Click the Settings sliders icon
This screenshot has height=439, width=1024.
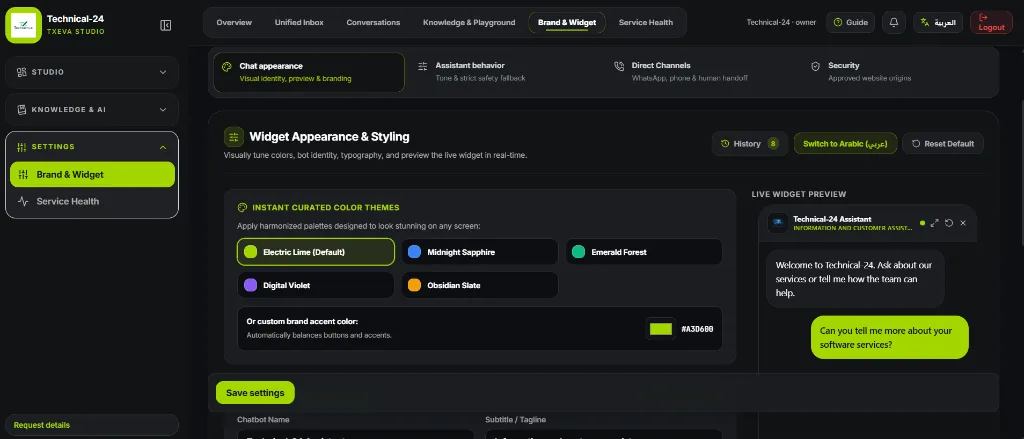click(x=22, y=147)
